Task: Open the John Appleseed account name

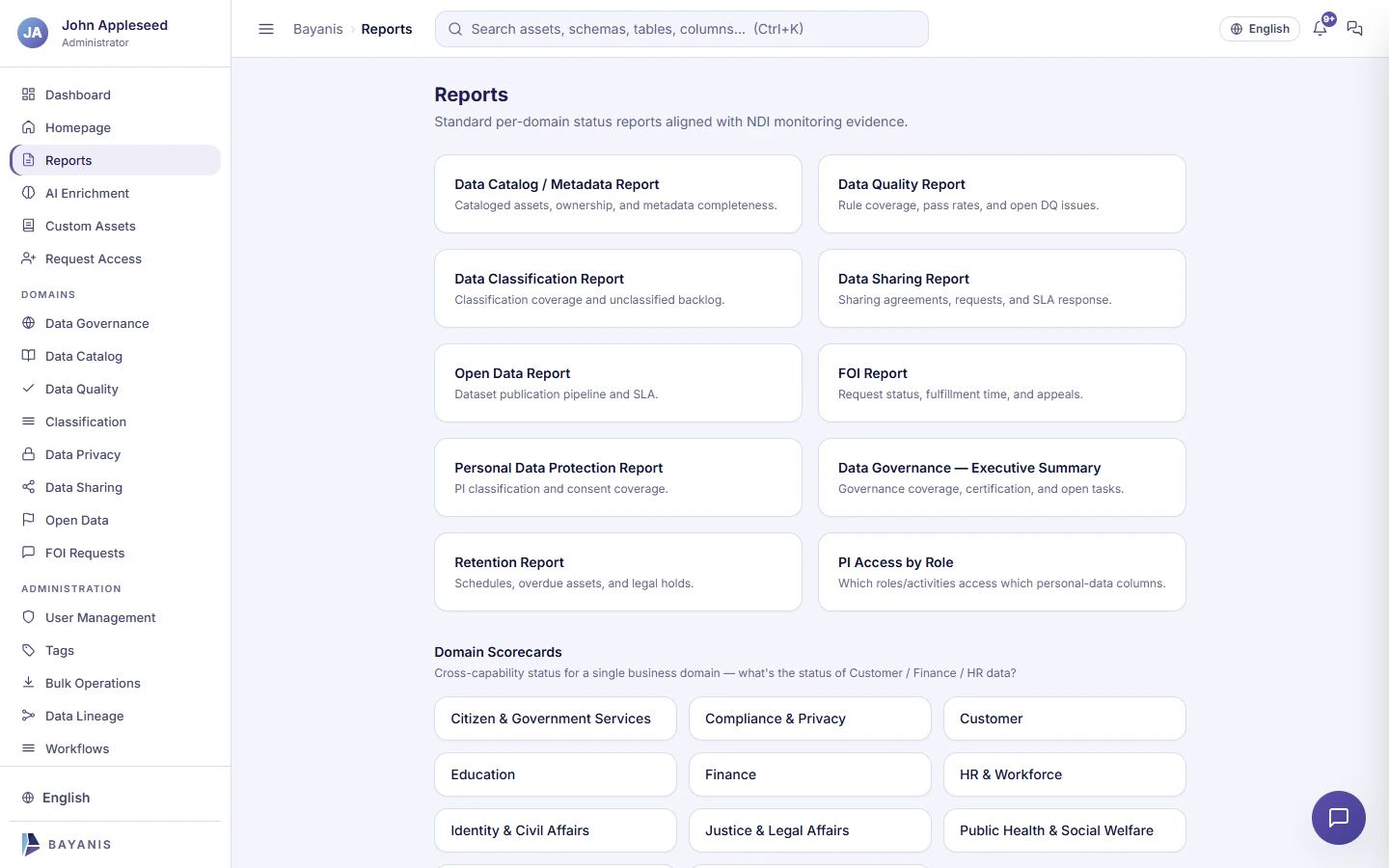Action: [x=115, y=25]
